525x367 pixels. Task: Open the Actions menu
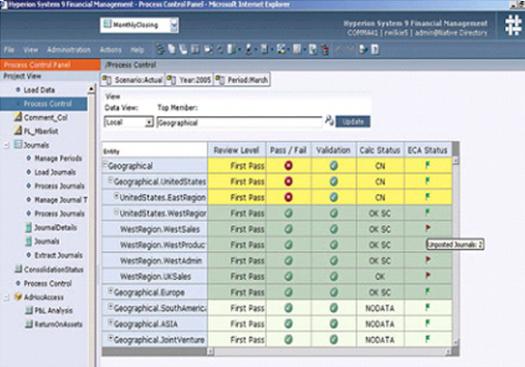tap(110, 50)
